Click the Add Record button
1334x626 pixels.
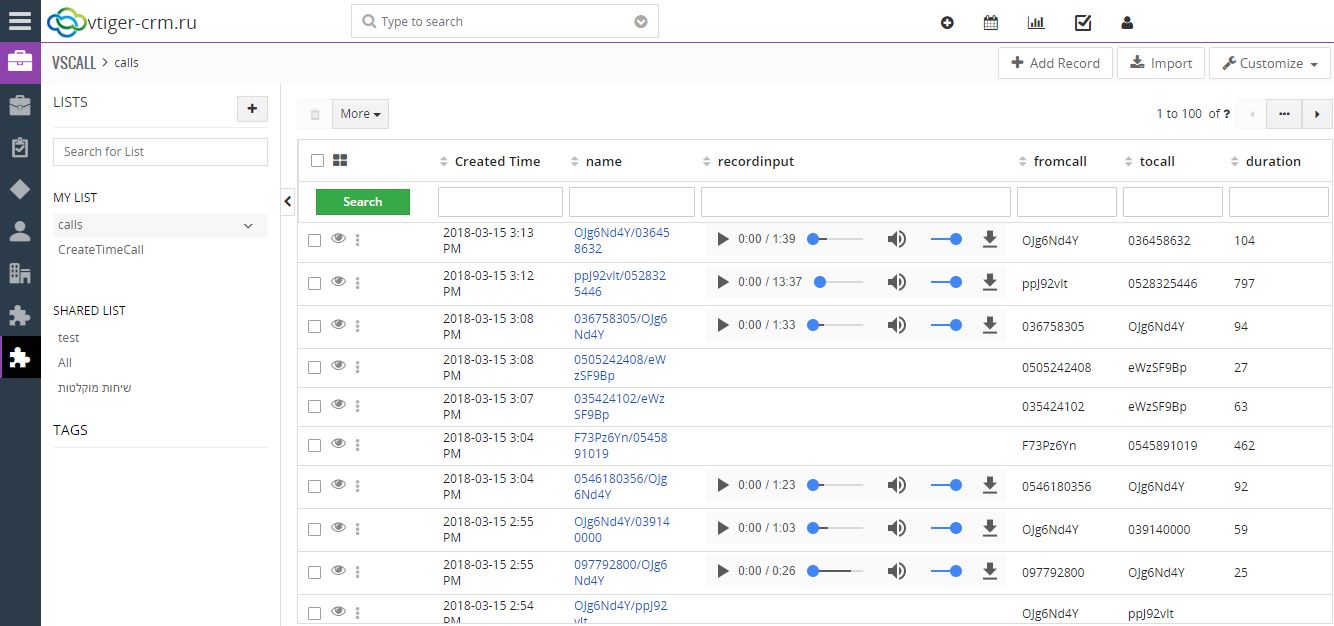pos(1055,63)
